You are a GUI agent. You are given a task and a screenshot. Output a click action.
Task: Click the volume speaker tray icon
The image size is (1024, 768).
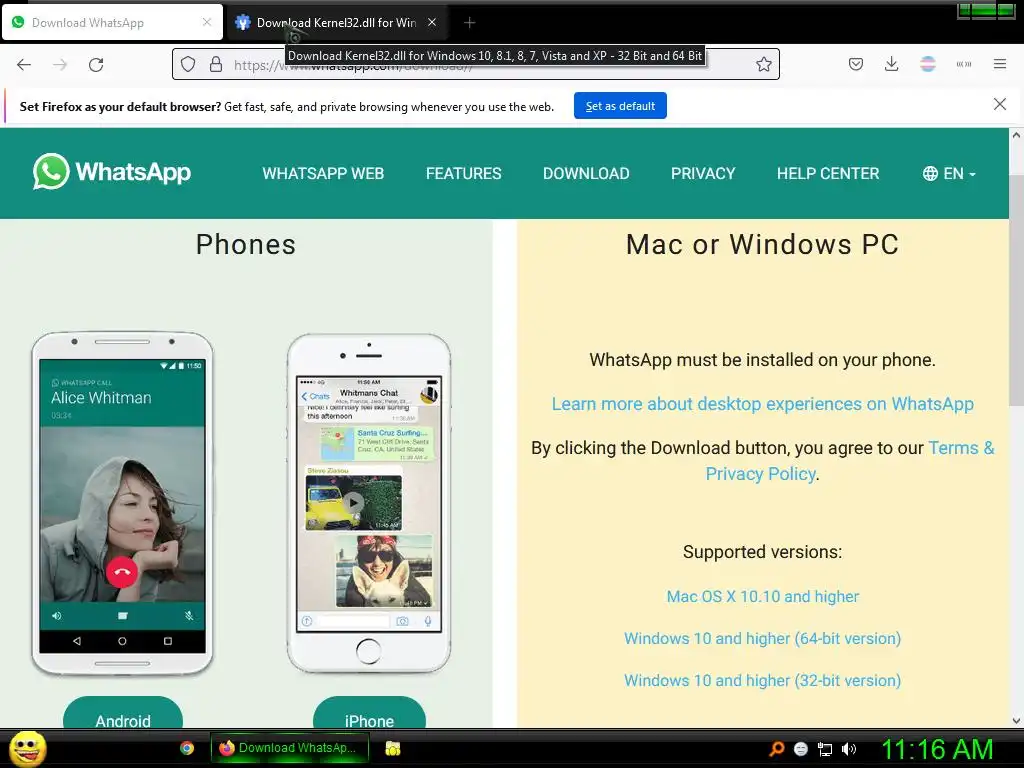848,749
